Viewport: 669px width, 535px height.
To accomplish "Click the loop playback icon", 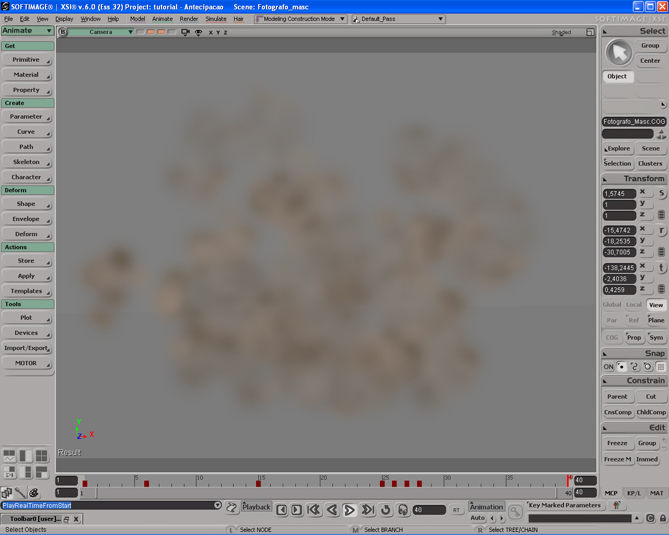I will [x=386, y=510].
